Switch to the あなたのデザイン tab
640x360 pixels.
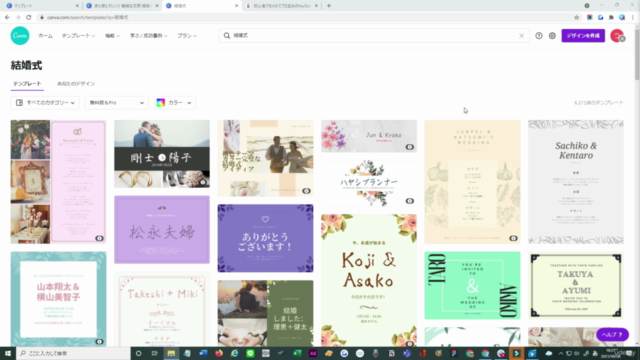[x=76, y=84]
